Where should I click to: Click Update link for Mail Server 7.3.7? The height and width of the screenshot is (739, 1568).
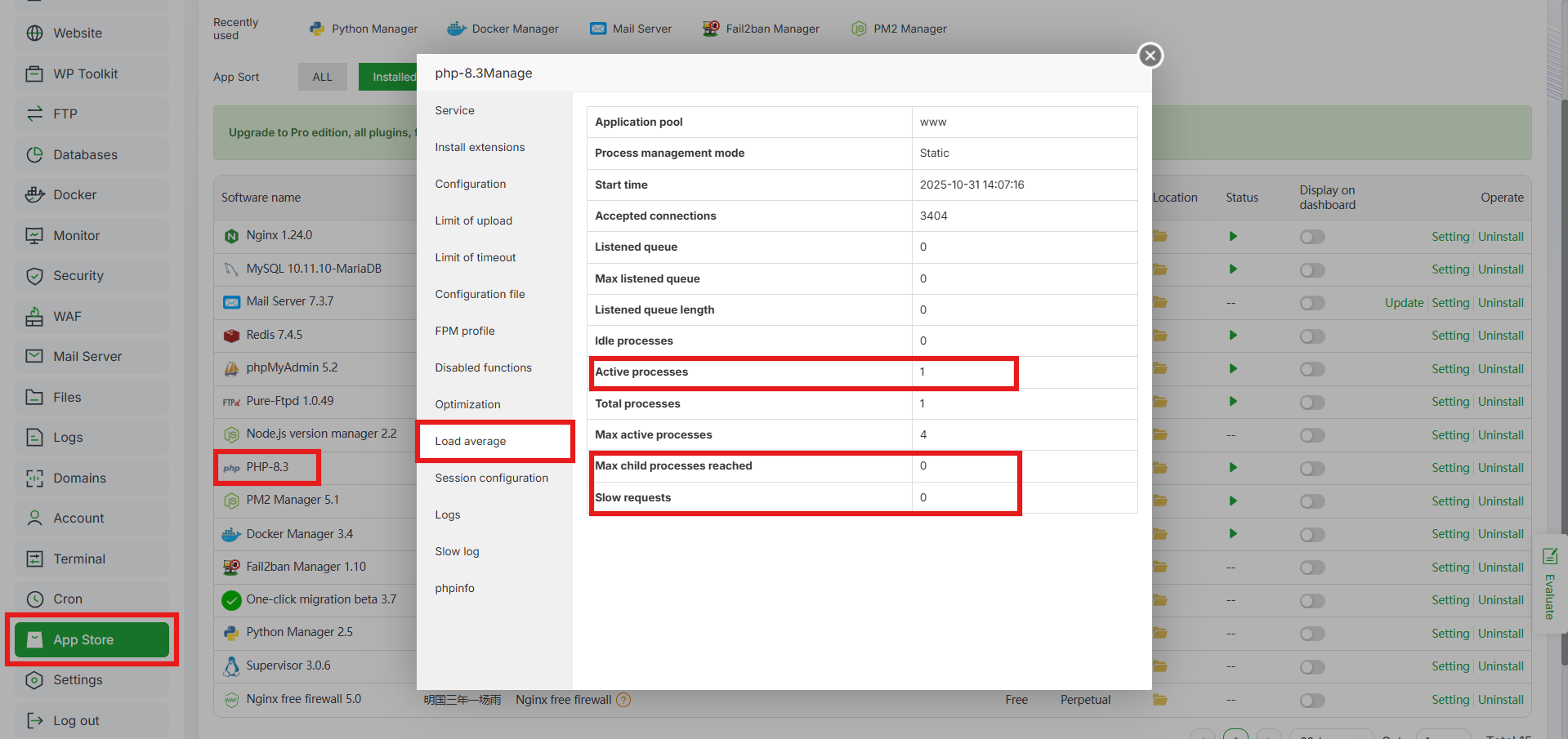tap(1404, 303)
